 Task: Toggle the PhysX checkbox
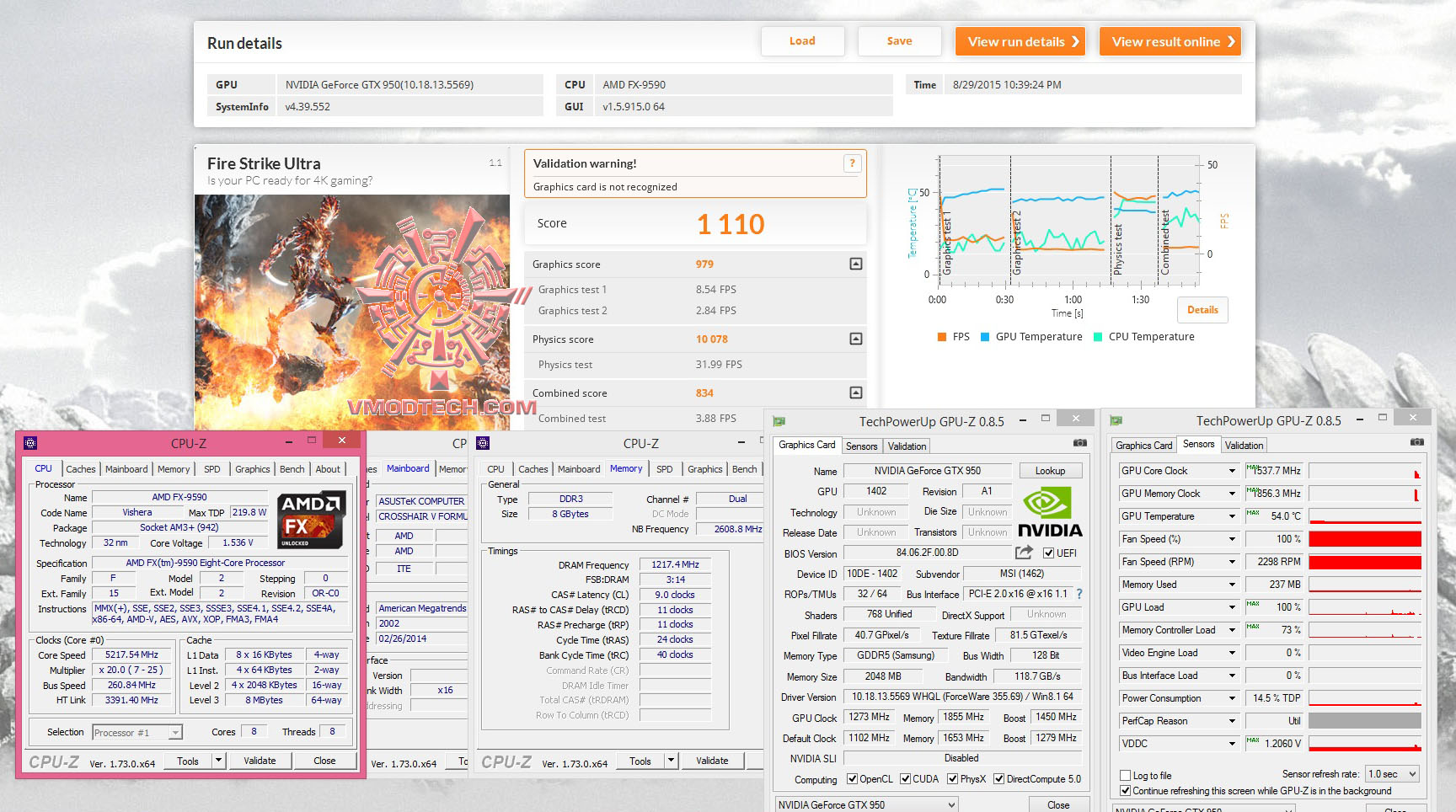coord(952,779)
